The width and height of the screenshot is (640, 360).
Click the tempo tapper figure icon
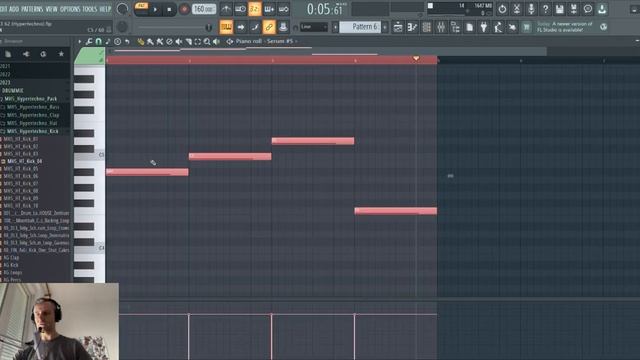click(498, 27)
